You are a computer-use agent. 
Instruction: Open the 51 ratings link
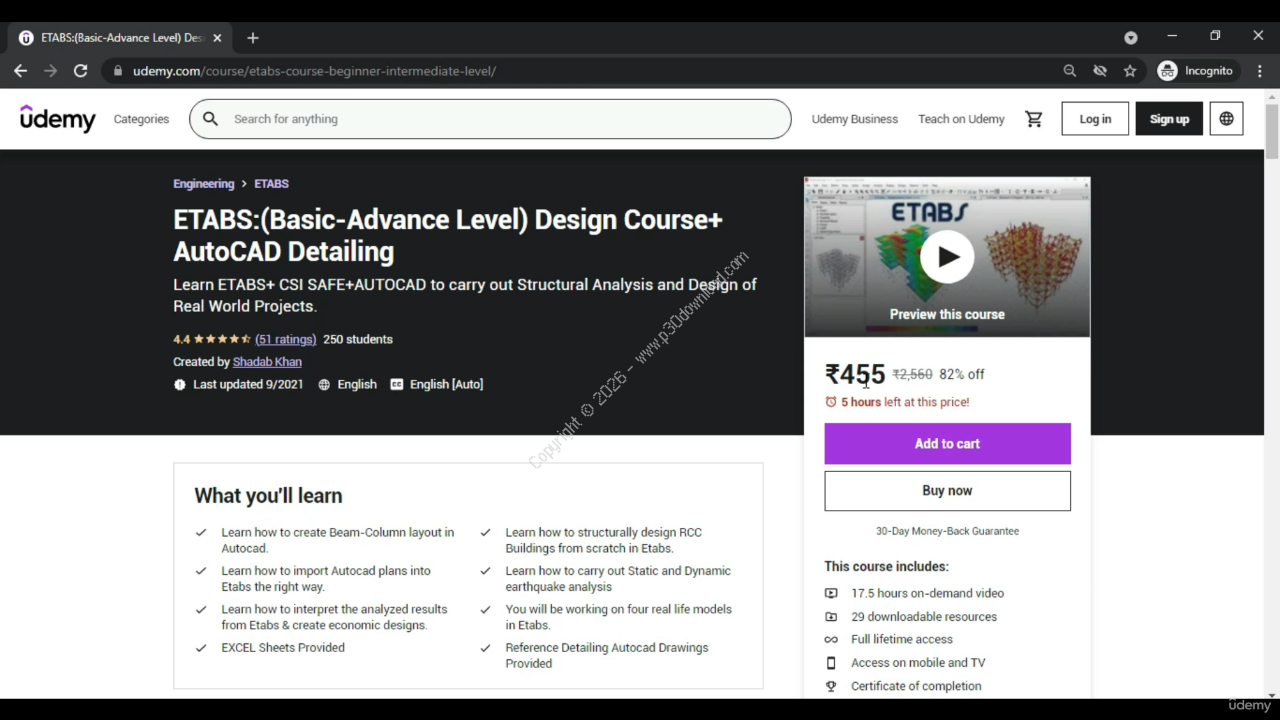click(285, 339)
